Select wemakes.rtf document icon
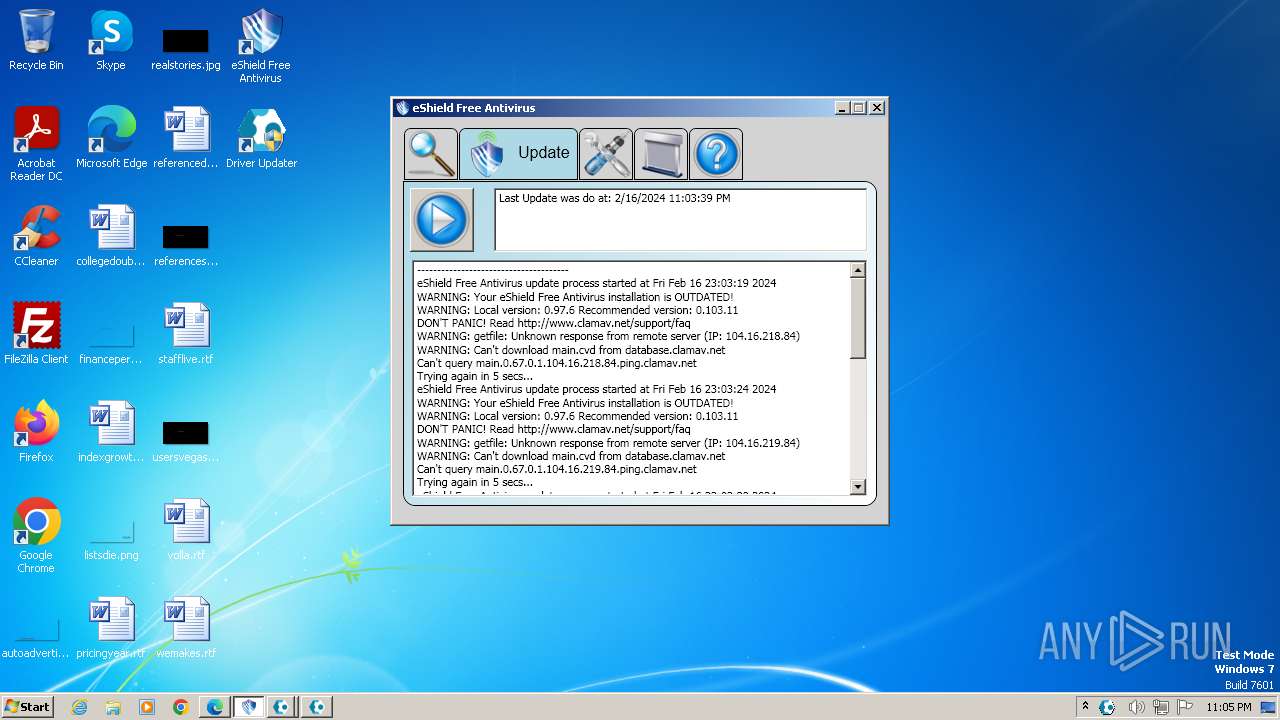 point(186,628)
